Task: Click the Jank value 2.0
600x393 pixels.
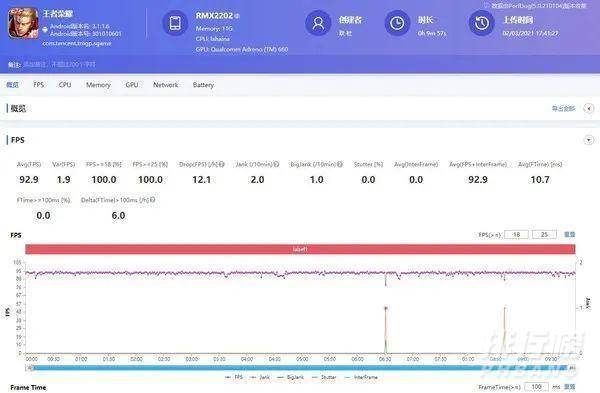Action: [257, 179]
